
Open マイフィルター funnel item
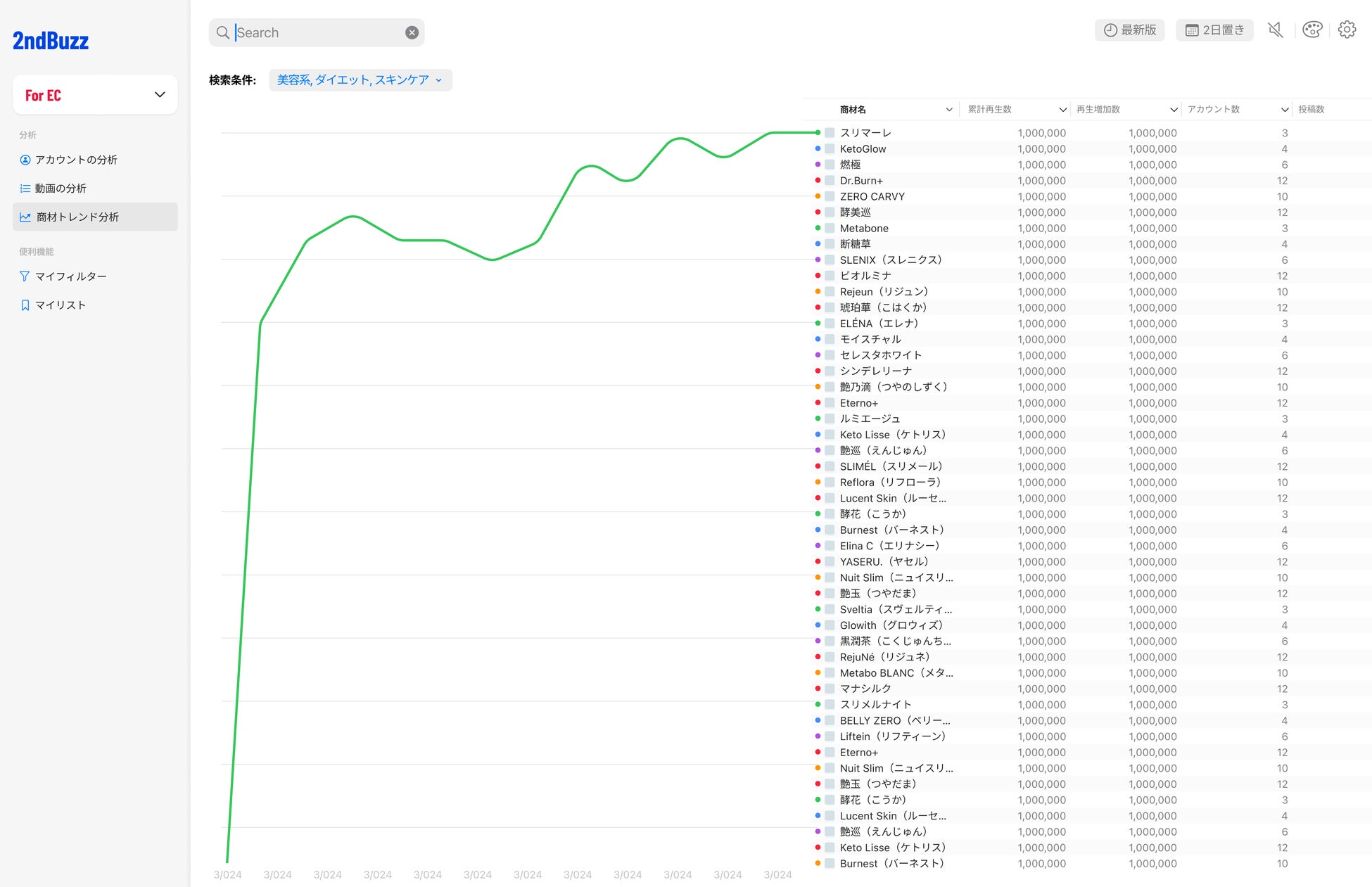click(x=63, y=276)
